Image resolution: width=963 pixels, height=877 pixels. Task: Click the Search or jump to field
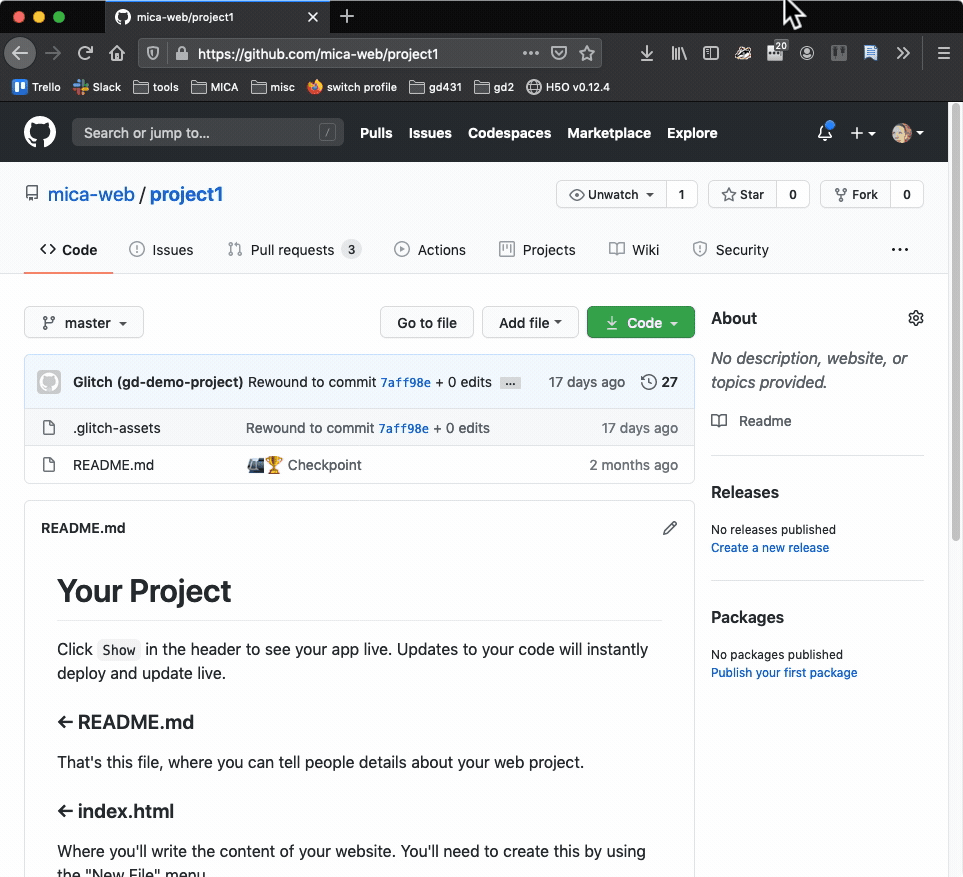(x=207, y=131)
